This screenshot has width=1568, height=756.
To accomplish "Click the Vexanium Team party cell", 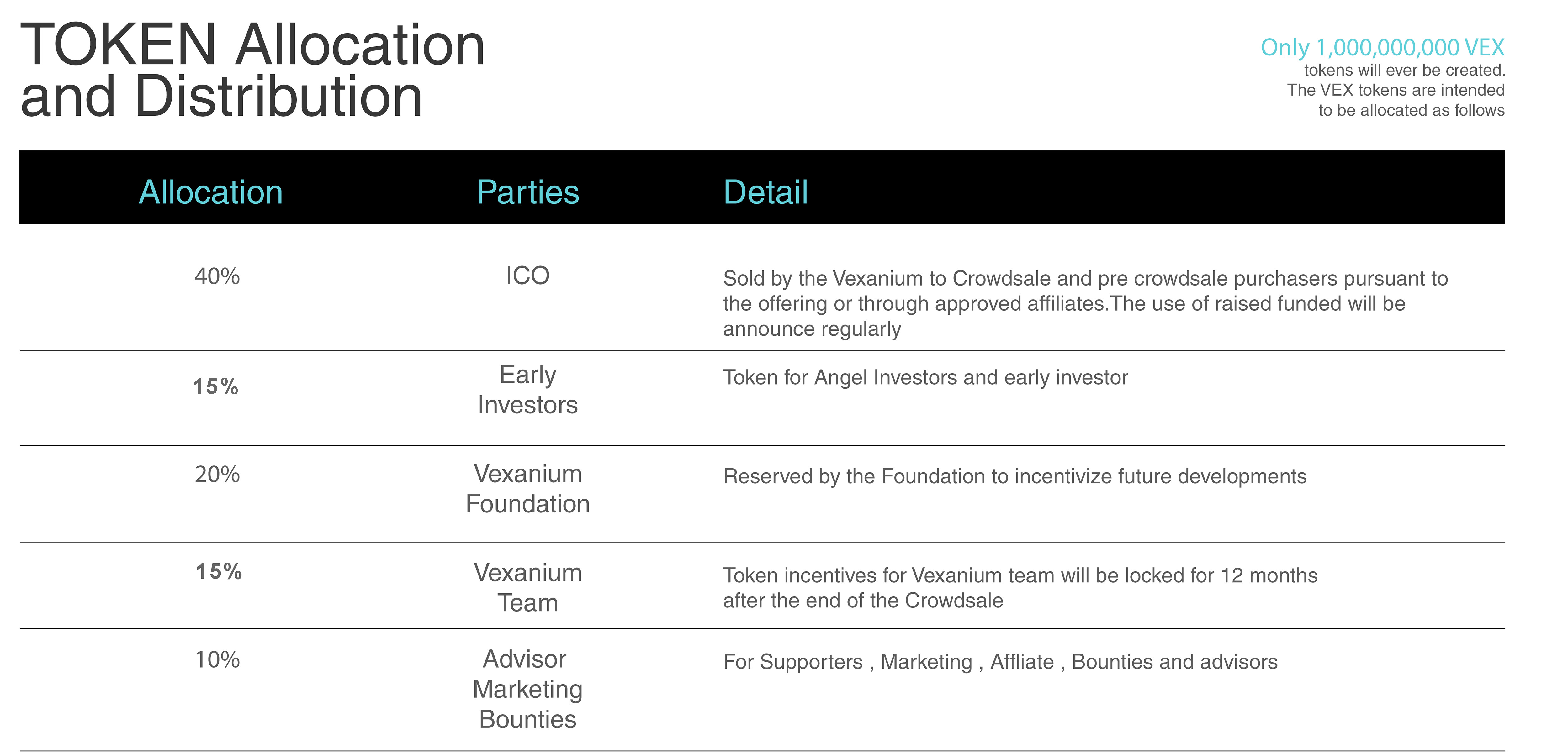I will click(x=528, y=587).
